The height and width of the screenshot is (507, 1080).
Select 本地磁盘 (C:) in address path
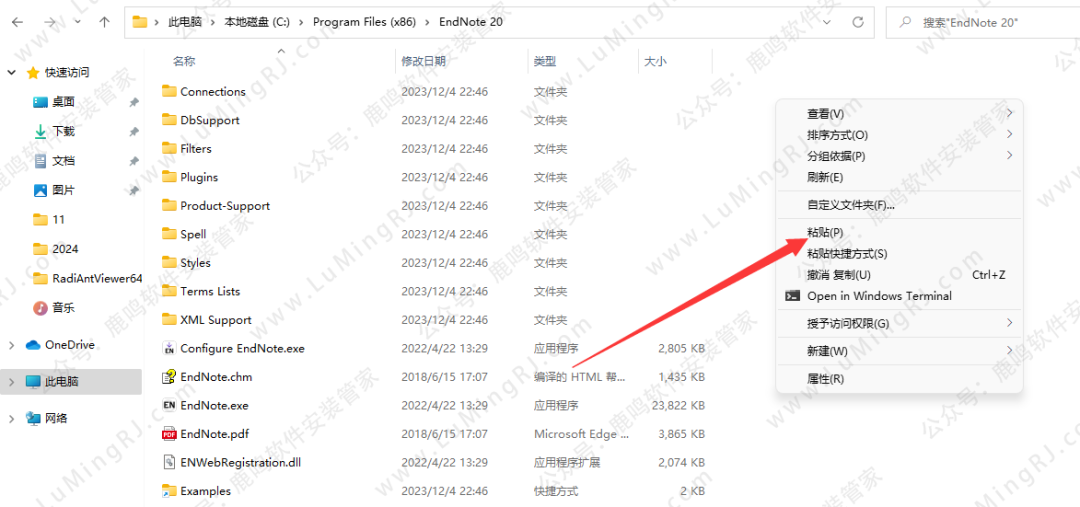[x=257, y=22]
